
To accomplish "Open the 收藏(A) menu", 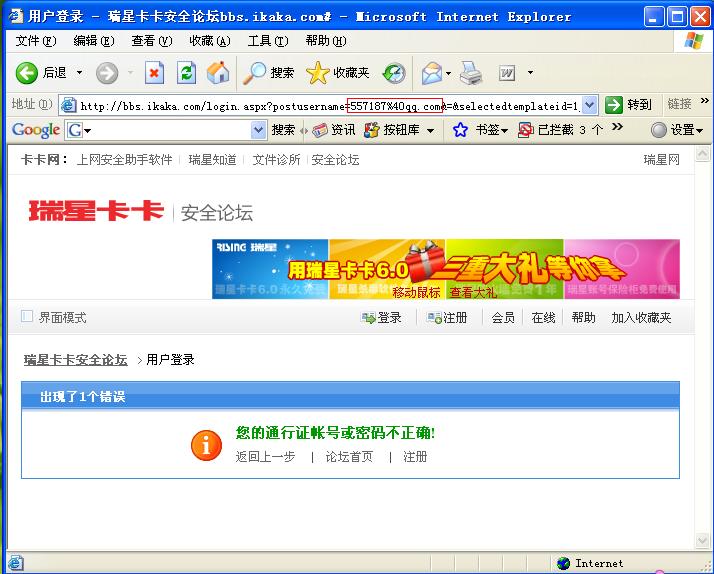I will pyautogui.click(x=209, y=41).
